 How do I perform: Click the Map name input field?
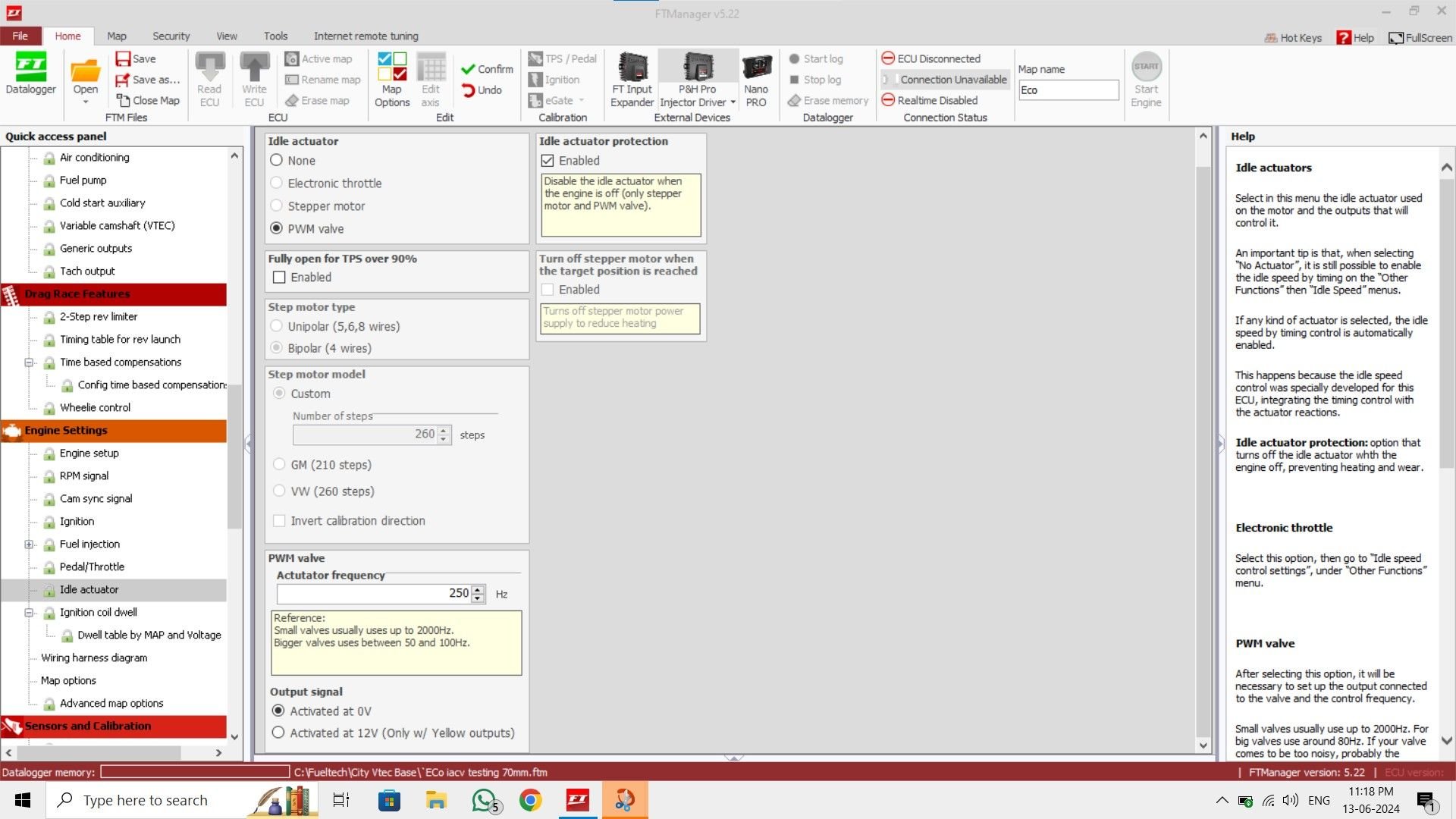[1068, 90]
